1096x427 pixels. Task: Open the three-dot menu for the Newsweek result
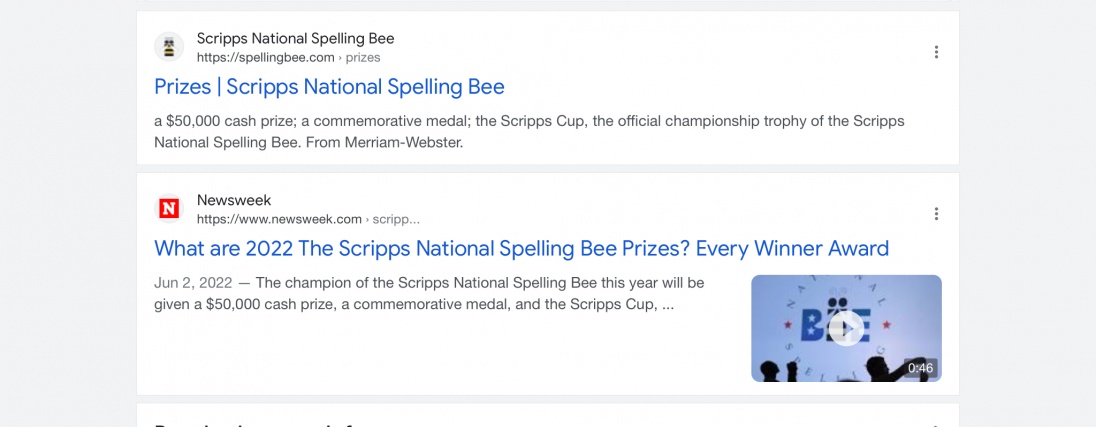[x=936, y=214]
